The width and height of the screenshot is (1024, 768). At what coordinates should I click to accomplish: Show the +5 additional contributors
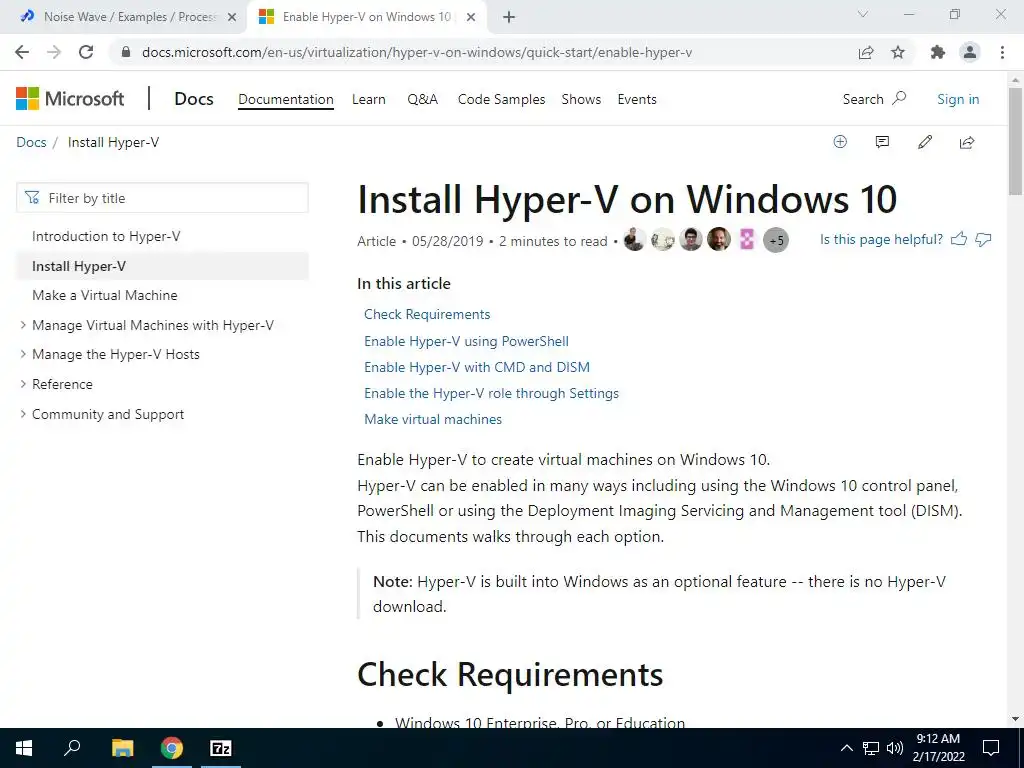click(x=776, y=240)
